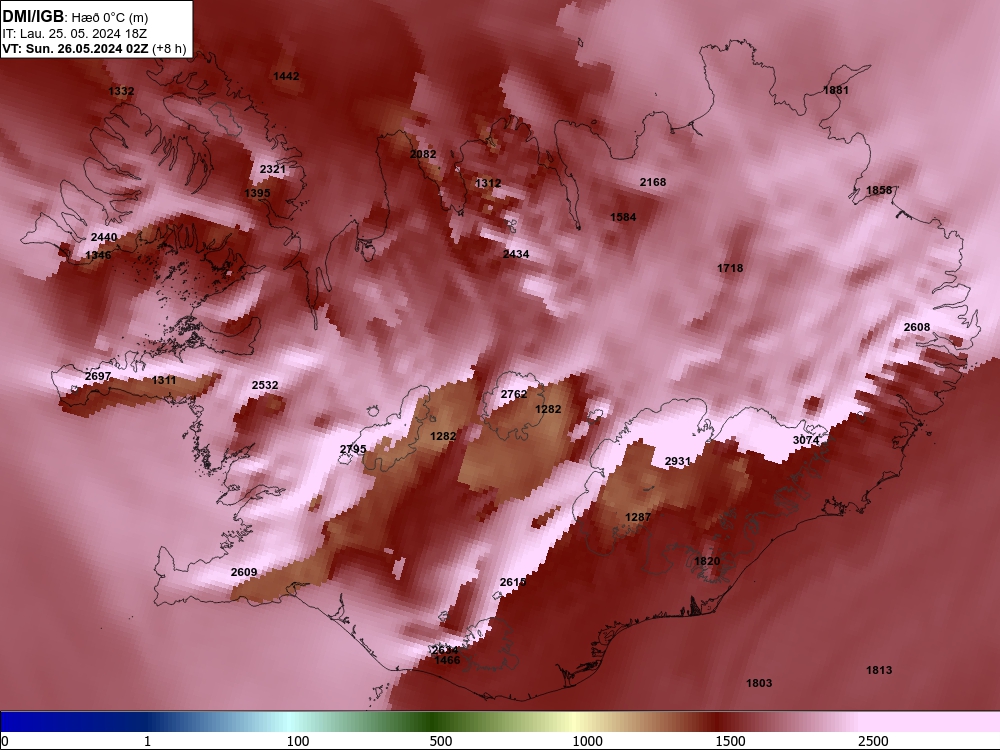Select the 1856 coastal value
The height and width of the screenshot is (750, 1000).
[x=879, y=190]
